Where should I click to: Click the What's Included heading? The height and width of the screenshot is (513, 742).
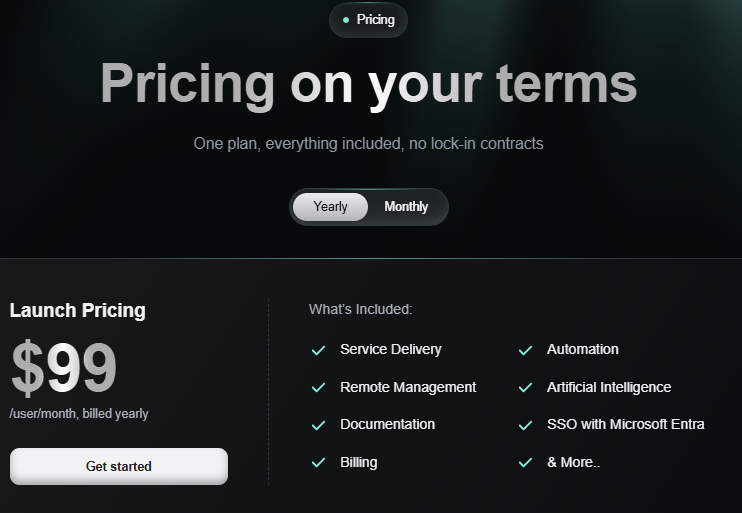click(x=360, y=310)
